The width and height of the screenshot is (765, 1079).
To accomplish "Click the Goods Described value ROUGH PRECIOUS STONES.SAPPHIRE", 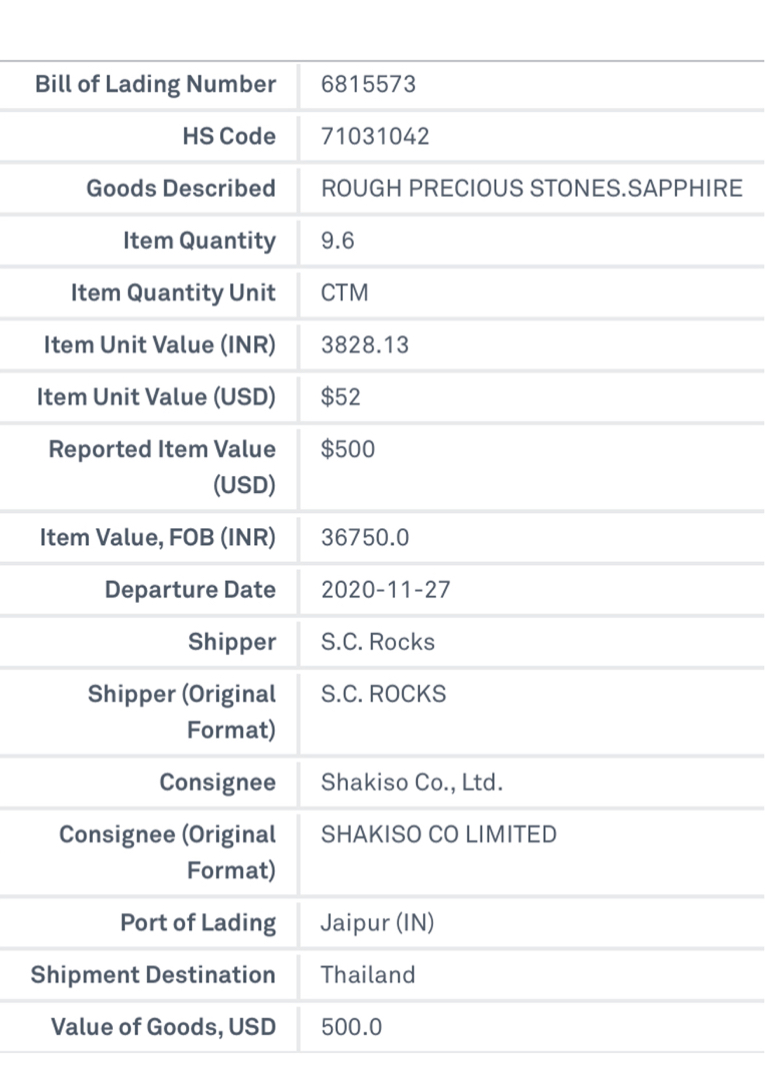I will [532, 189].
